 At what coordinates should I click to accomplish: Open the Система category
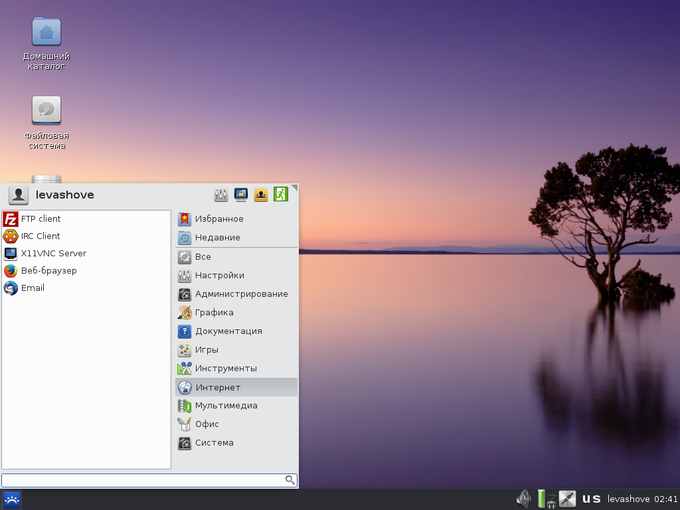pos(236,443)
